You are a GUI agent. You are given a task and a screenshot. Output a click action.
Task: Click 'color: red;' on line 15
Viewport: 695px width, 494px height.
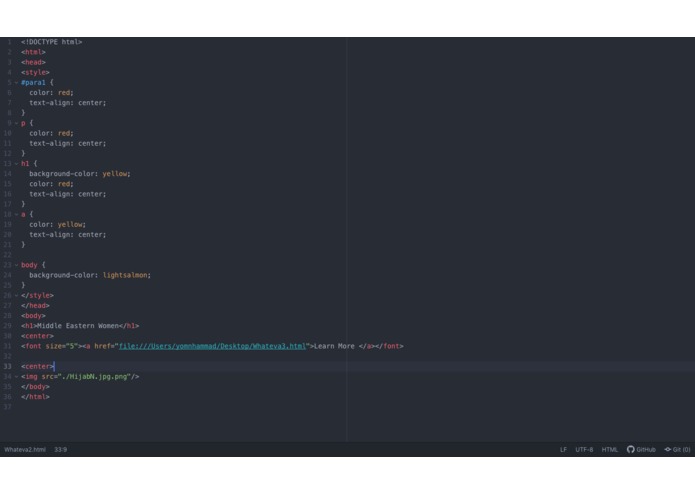[x=51, y=184]
